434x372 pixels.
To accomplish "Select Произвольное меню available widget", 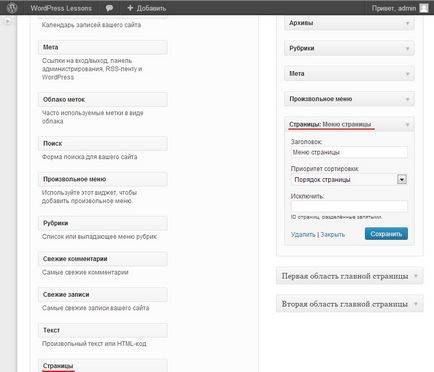I will click(103, 179).
